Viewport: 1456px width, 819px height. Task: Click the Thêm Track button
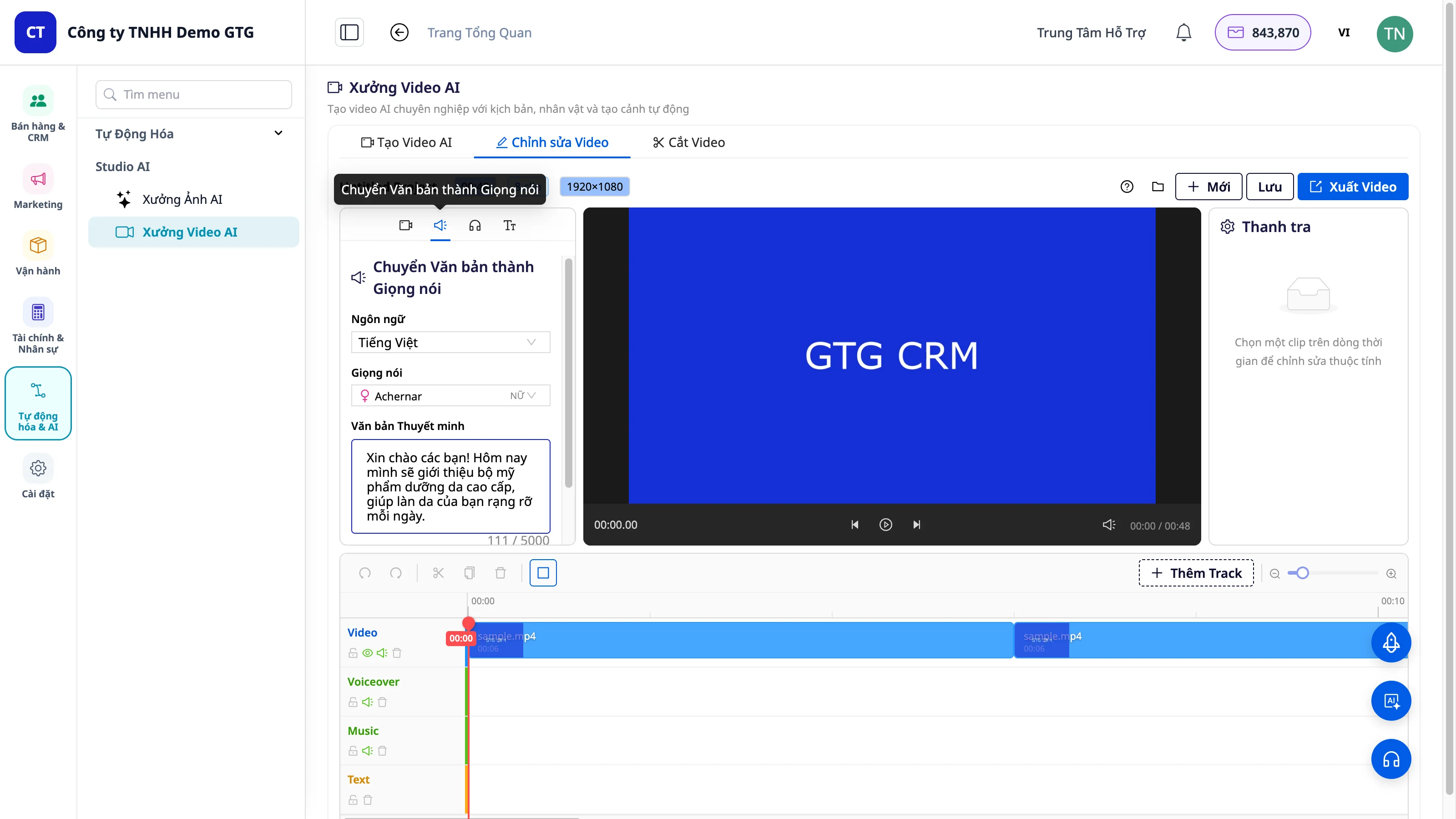(1196, 573)
